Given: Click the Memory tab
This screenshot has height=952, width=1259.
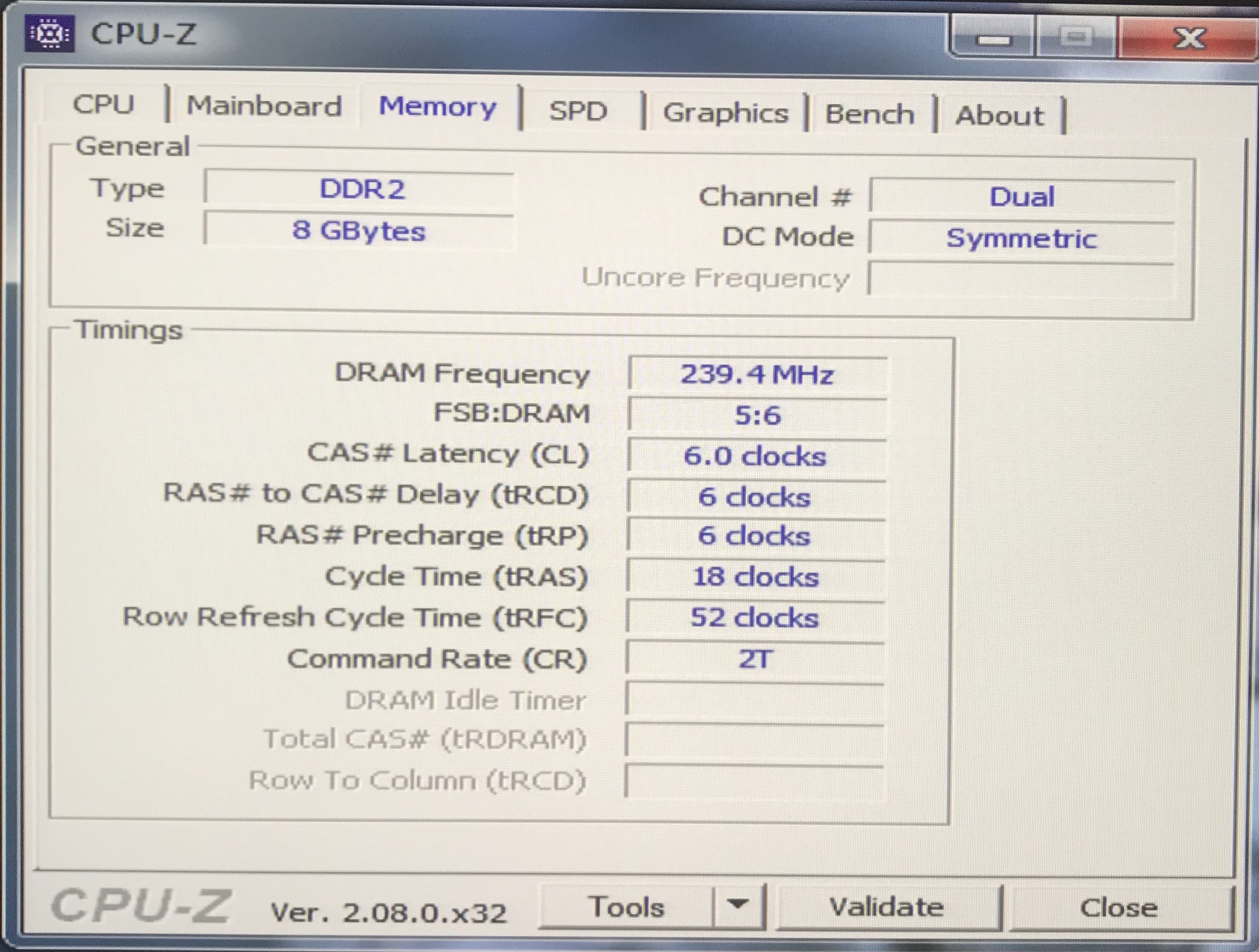Looking at the screenshot, I should click(x=438, y=107).
